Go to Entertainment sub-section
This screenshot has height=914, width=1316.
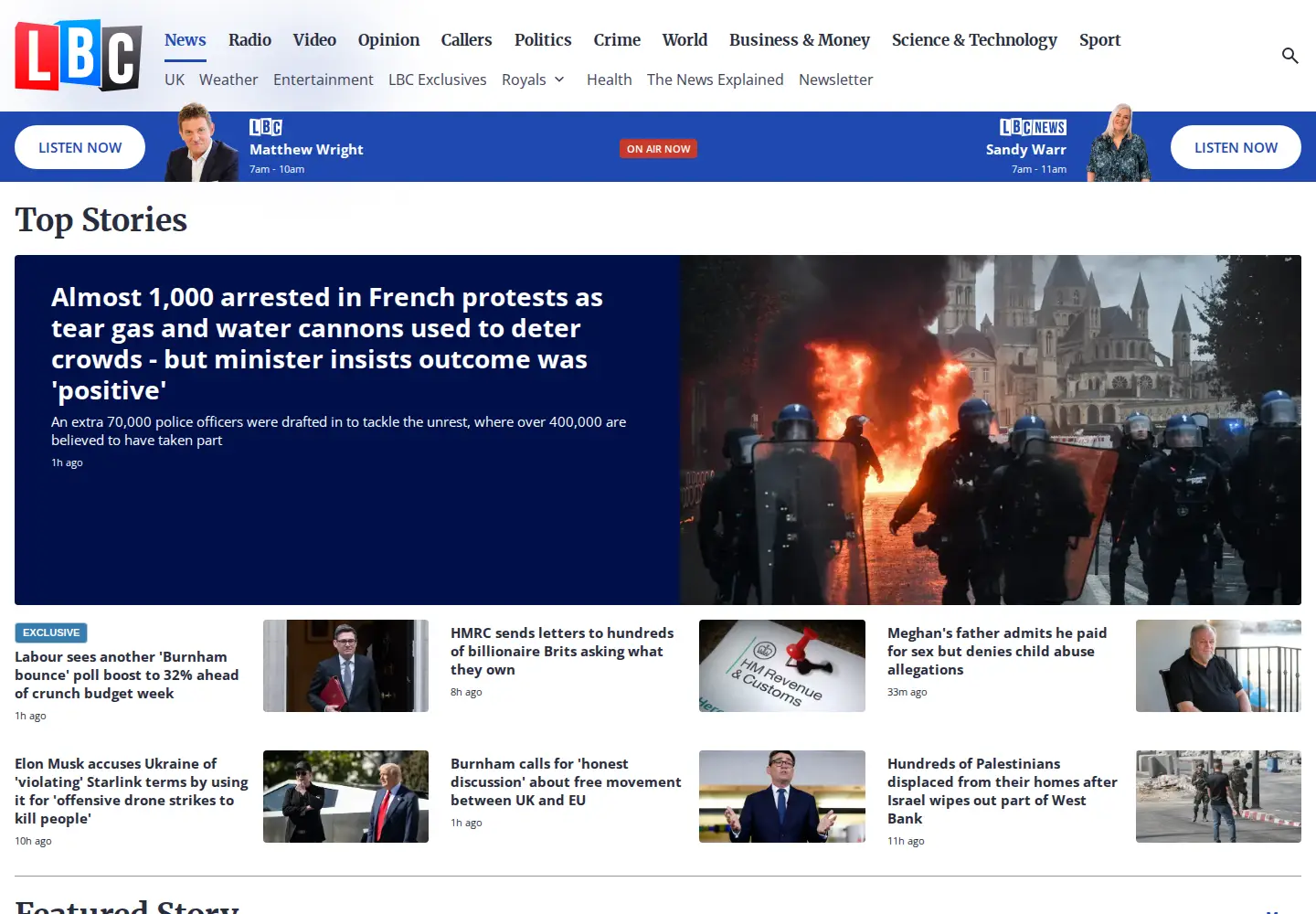(323, 80)
